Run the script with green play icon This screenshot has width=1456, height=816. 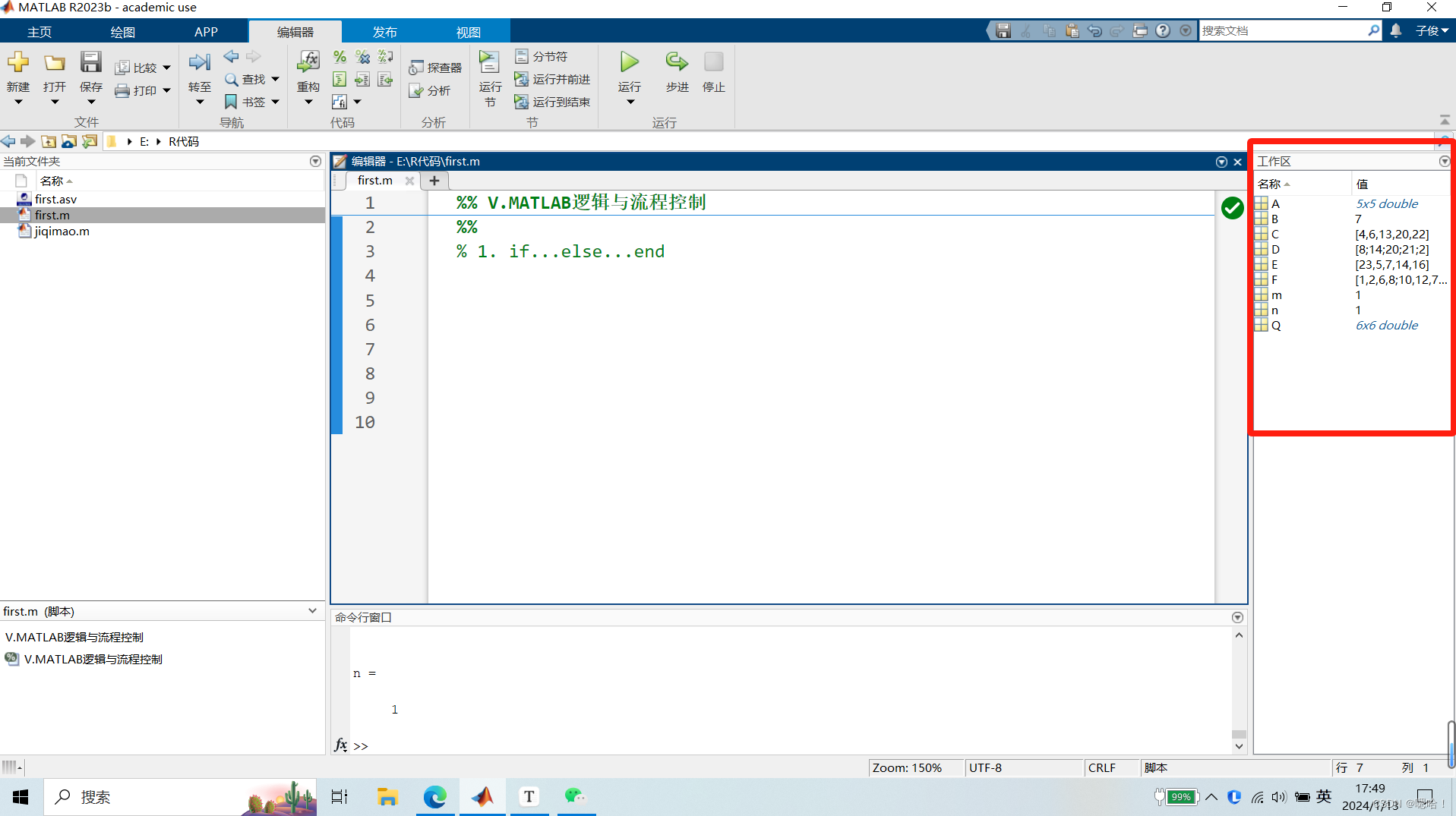pos(630,61)
